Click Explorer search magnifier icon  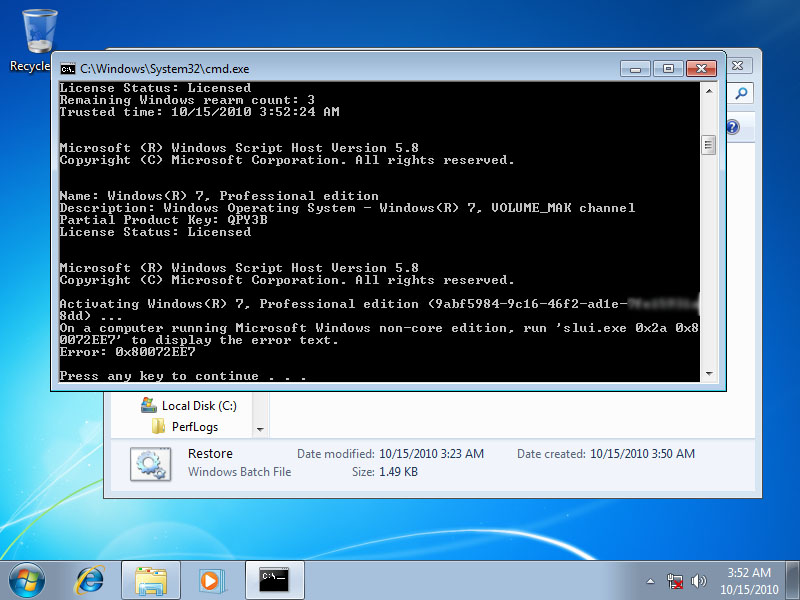[741, 93]
